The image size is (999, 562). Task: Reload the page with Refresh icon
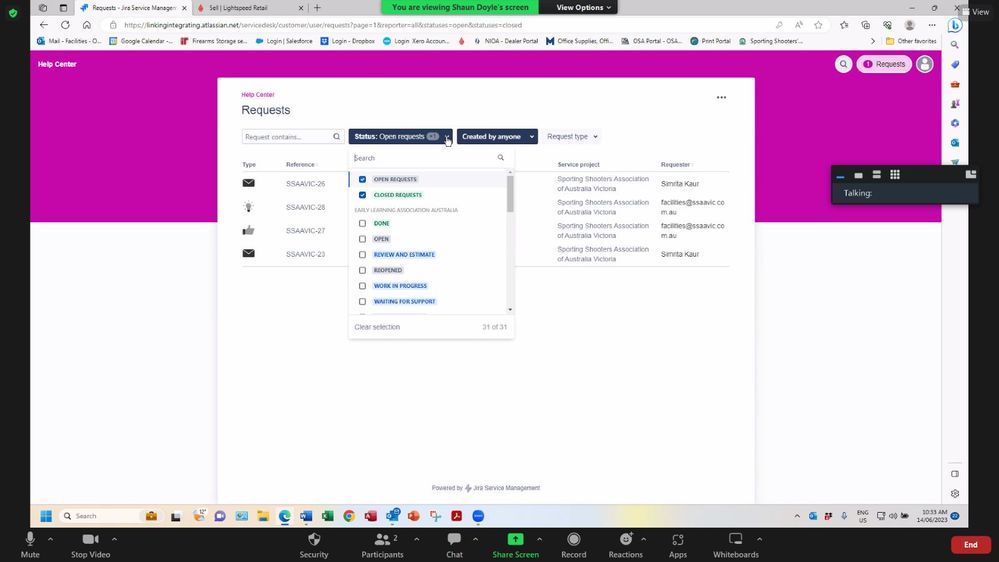pyautogui.click(x=65, y=25)
